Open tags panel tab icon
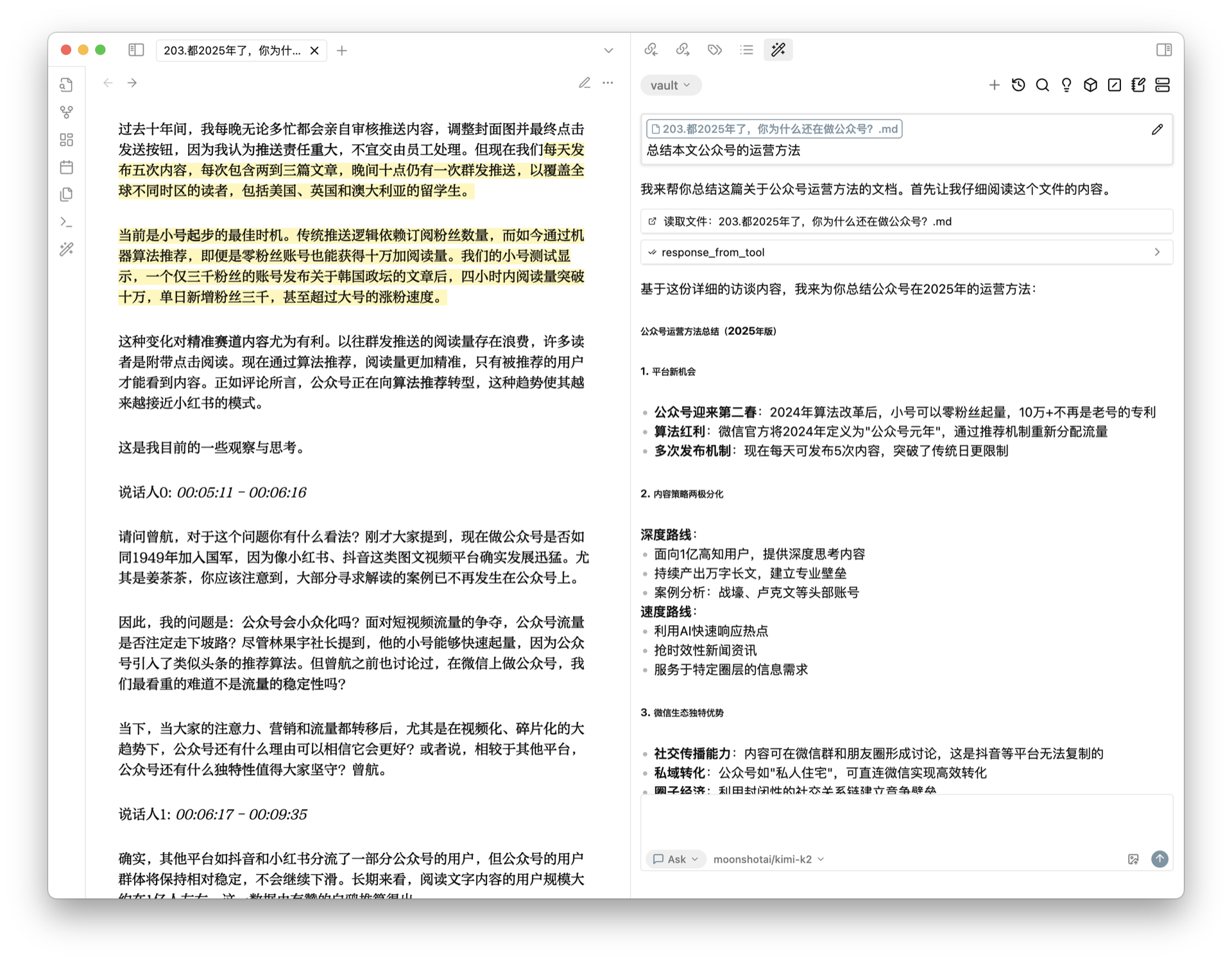1232x962 pixels. coord(714,50)
